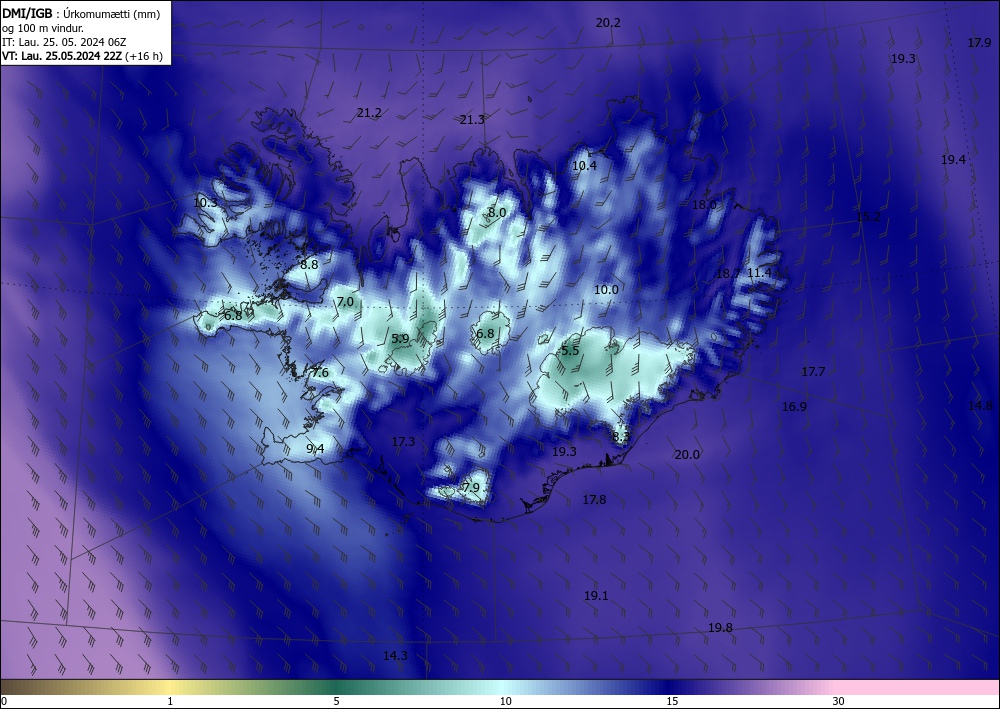Click the precipitation color scale bar
The image size is (1000, 709).
pos(500,687)
